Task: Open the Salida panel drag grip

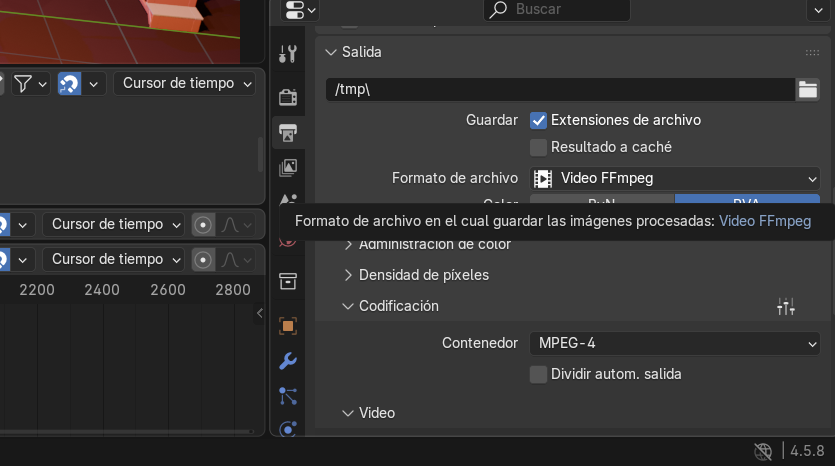Action: (x=812, y=52)
